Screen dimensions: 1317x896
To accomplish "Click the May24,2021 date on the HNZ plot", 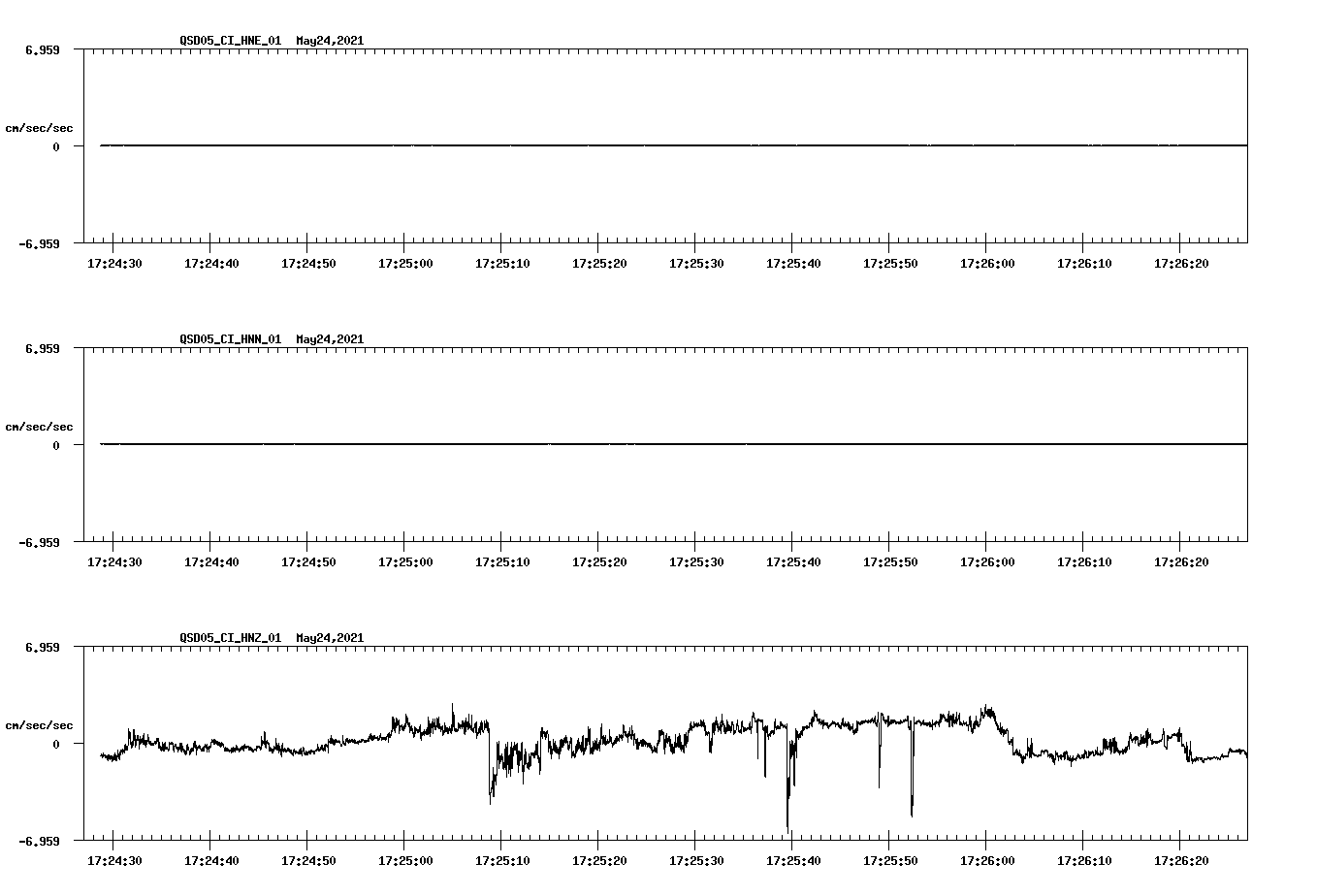I will click(330, 637).
